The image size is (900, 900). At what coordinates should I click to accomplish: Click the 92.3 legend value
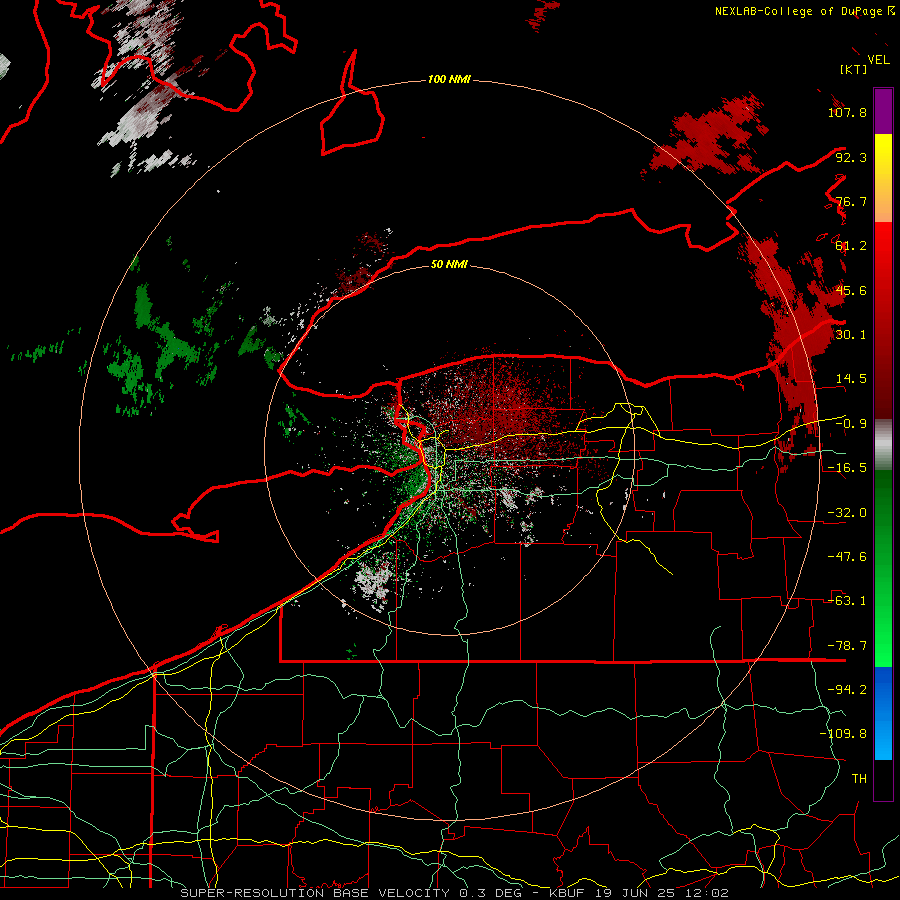click(851, 157)
